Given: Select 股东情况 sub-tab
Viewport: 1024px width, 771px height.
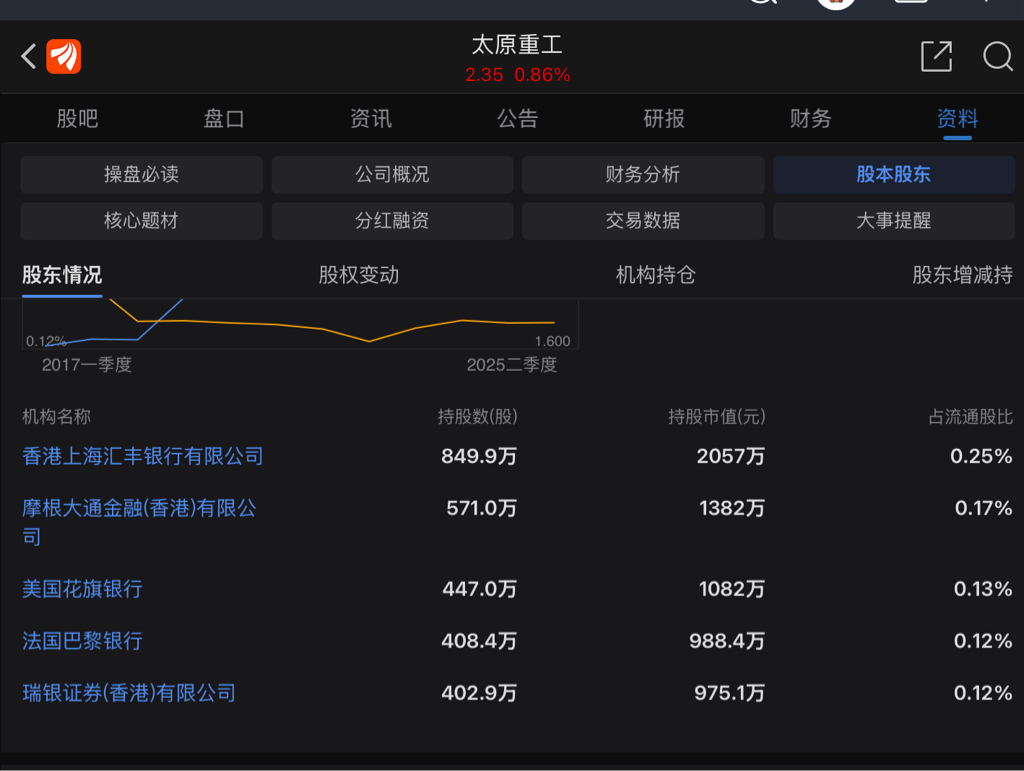Looking at the screenshot, I should (62, 275).
